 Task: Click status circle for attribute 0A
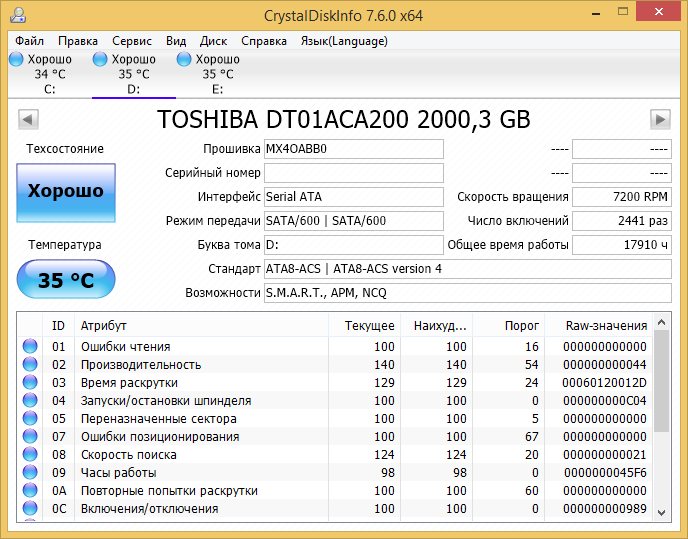30,490
